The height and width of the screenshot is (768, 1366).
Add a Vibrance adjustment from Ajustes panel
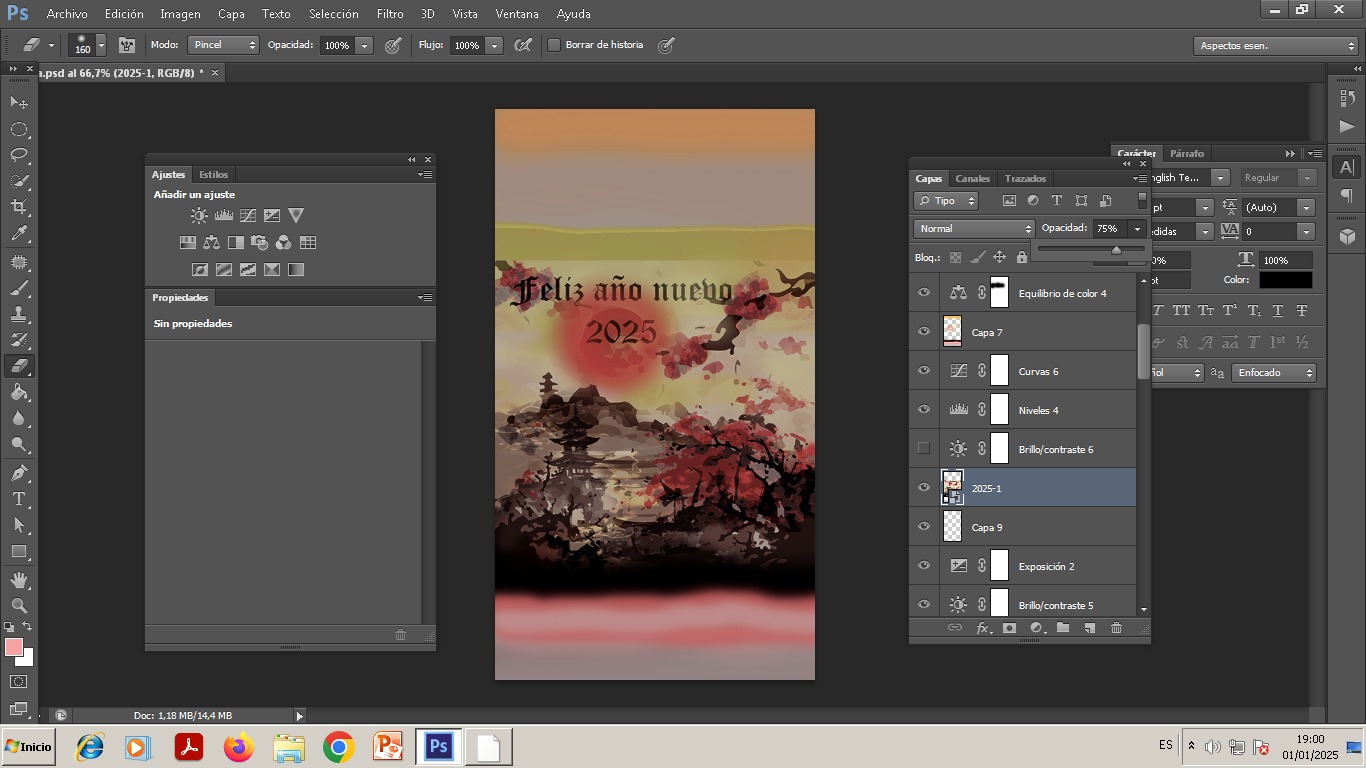(296, 215)
